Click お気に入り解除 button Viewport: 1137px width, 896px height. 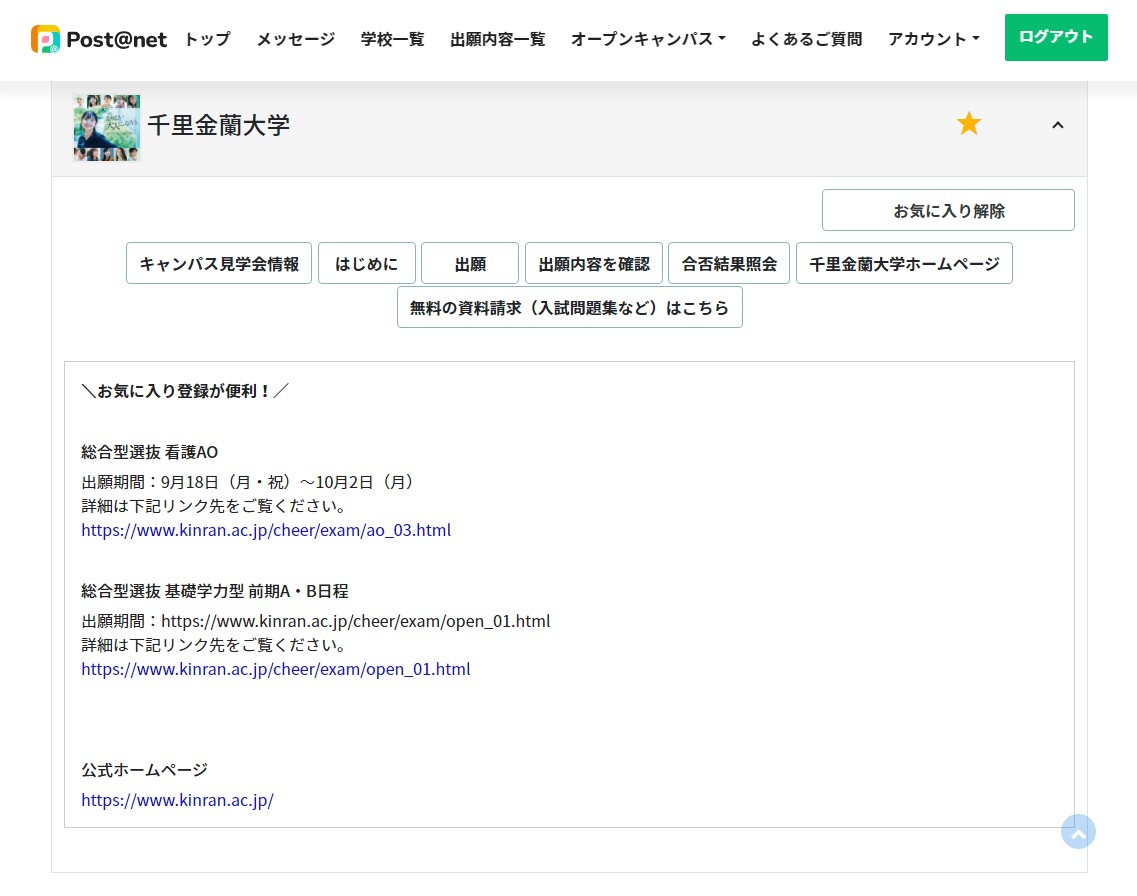tap(948, 210)
